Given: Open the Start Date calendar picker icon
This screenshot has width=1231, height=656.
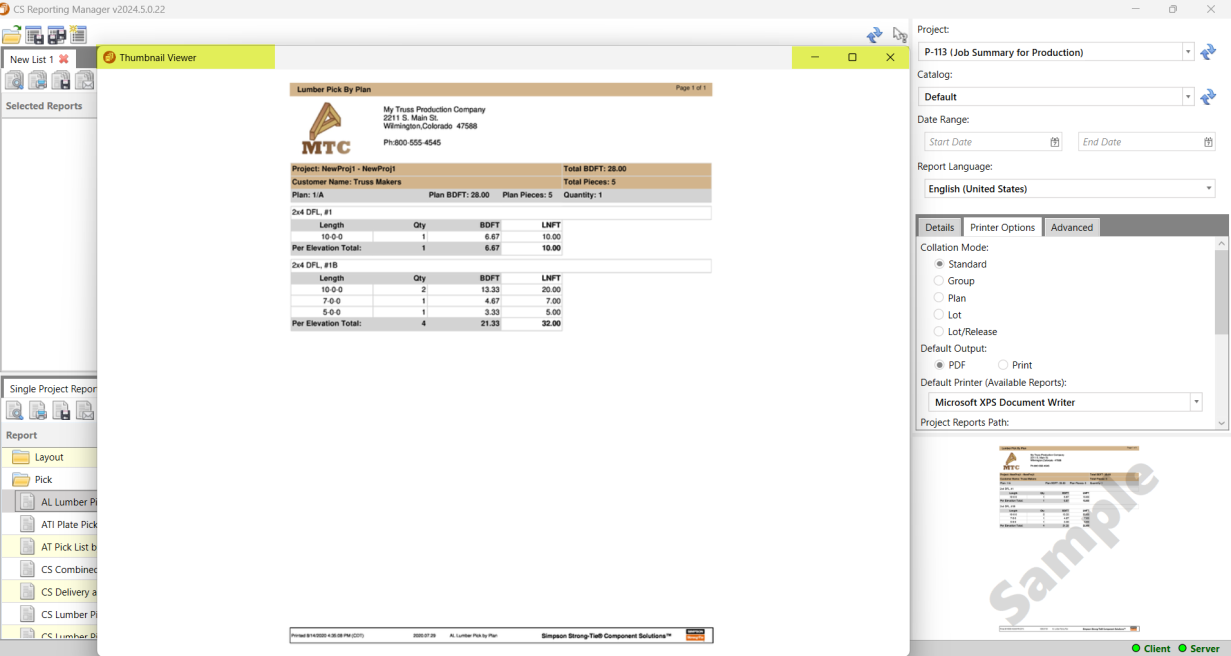Looking at the screenshot, I should [1055, 142].
